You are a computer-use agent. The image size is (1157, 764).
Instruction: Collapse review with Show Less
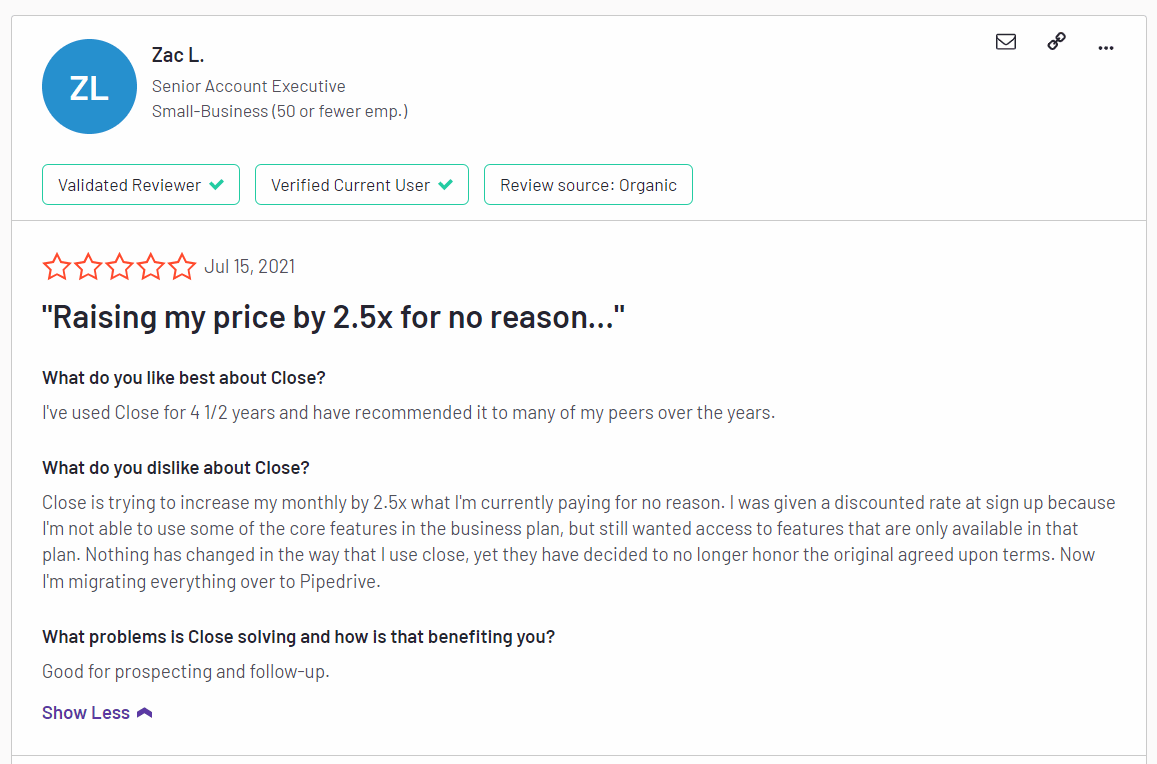click(x=86, y=713)
